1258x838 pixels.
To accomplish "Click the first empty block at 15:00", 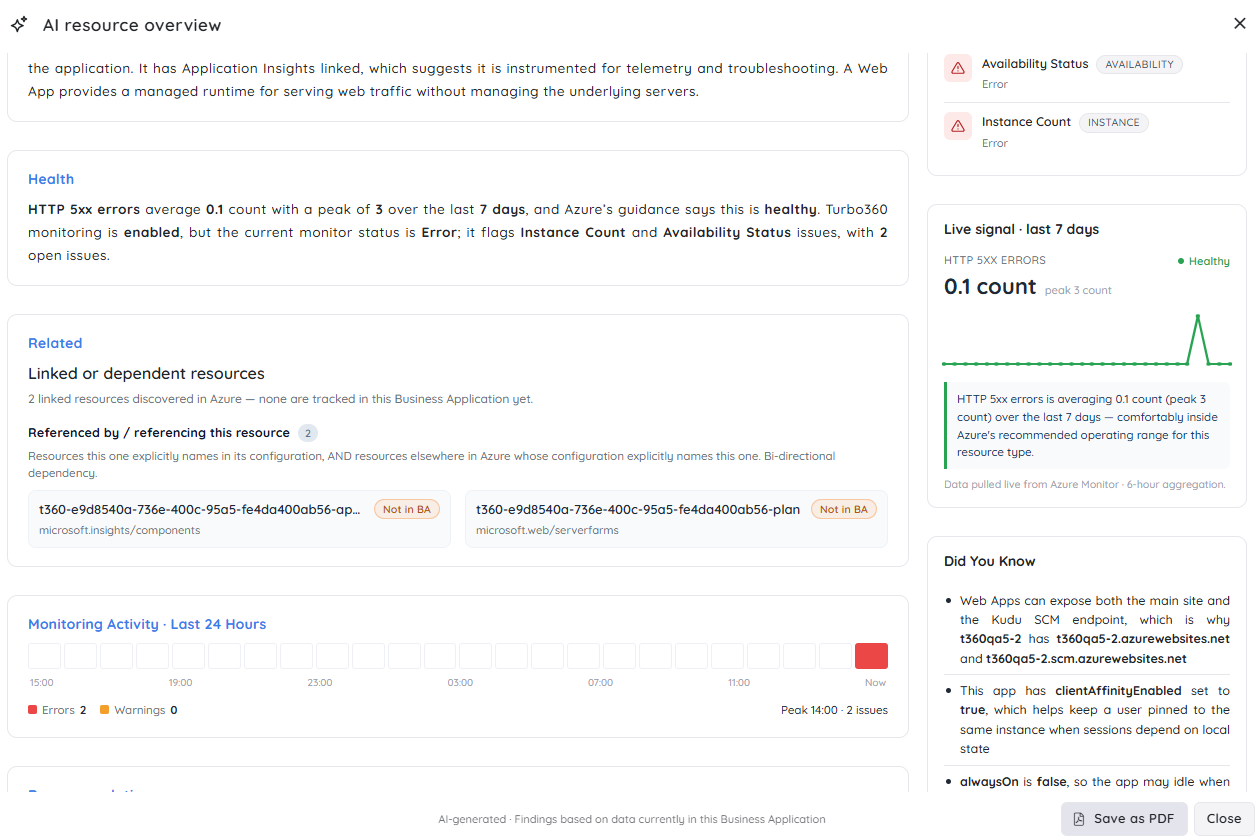I will click(44, 656).
